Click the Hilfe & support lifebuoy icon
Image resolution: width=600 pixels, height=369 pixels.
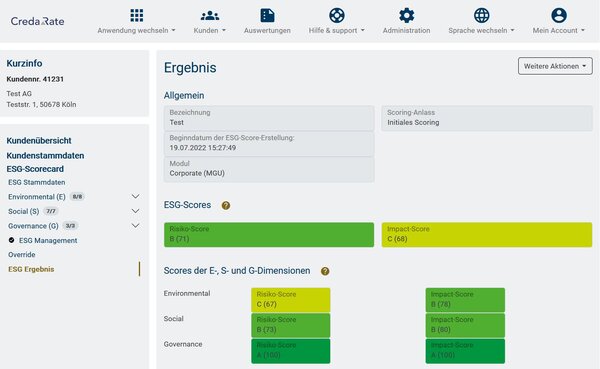(337, 15)
